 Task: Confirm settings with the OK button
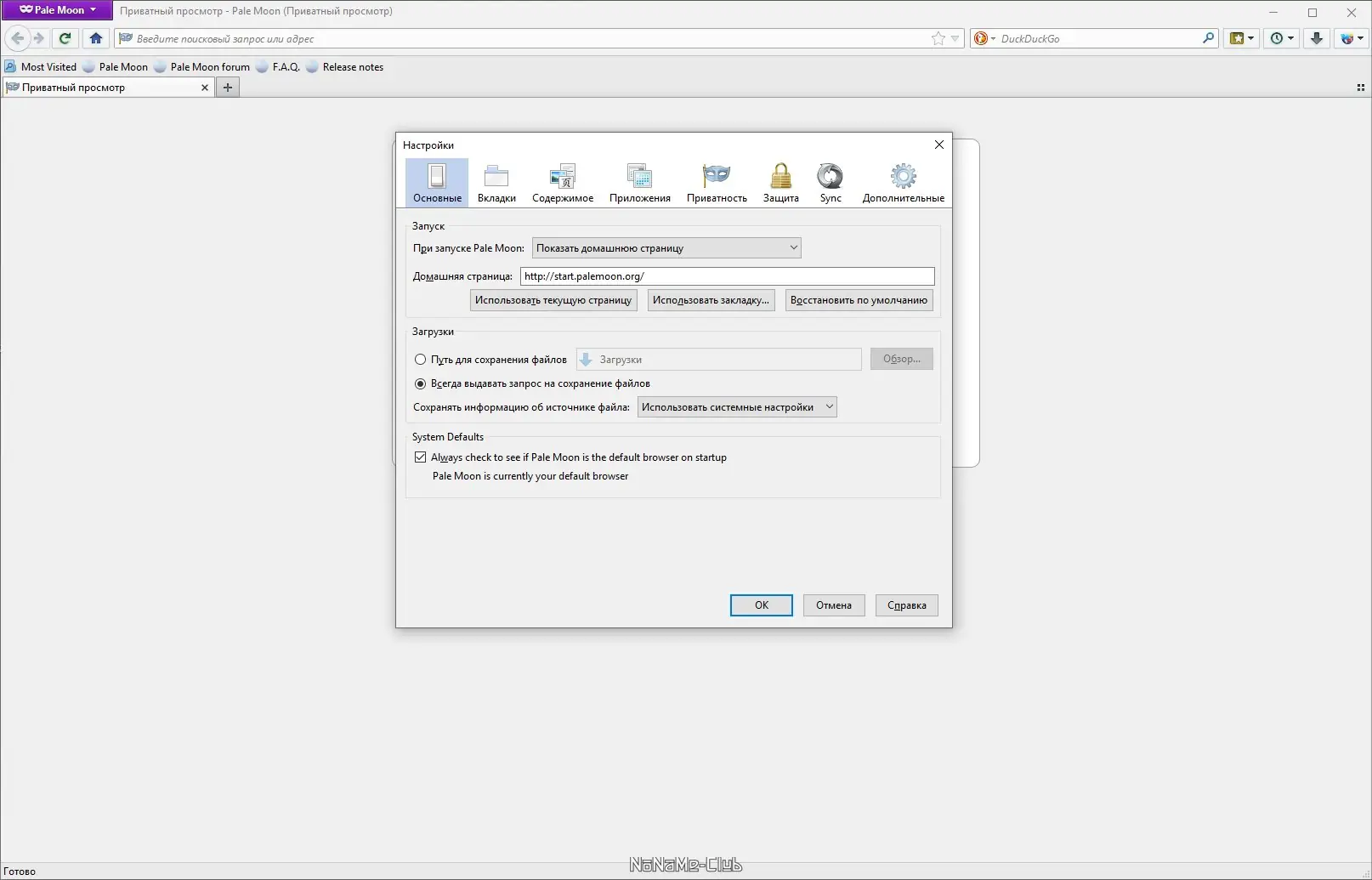click(x=762, y=605)
